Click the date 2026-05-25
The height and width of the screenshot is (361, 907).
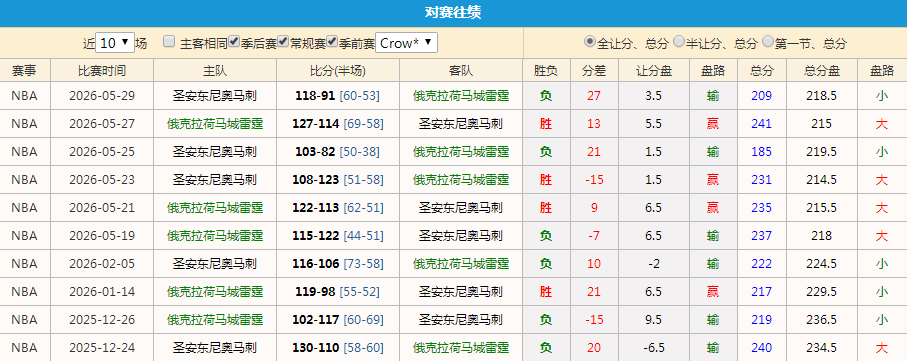point(102,152)
